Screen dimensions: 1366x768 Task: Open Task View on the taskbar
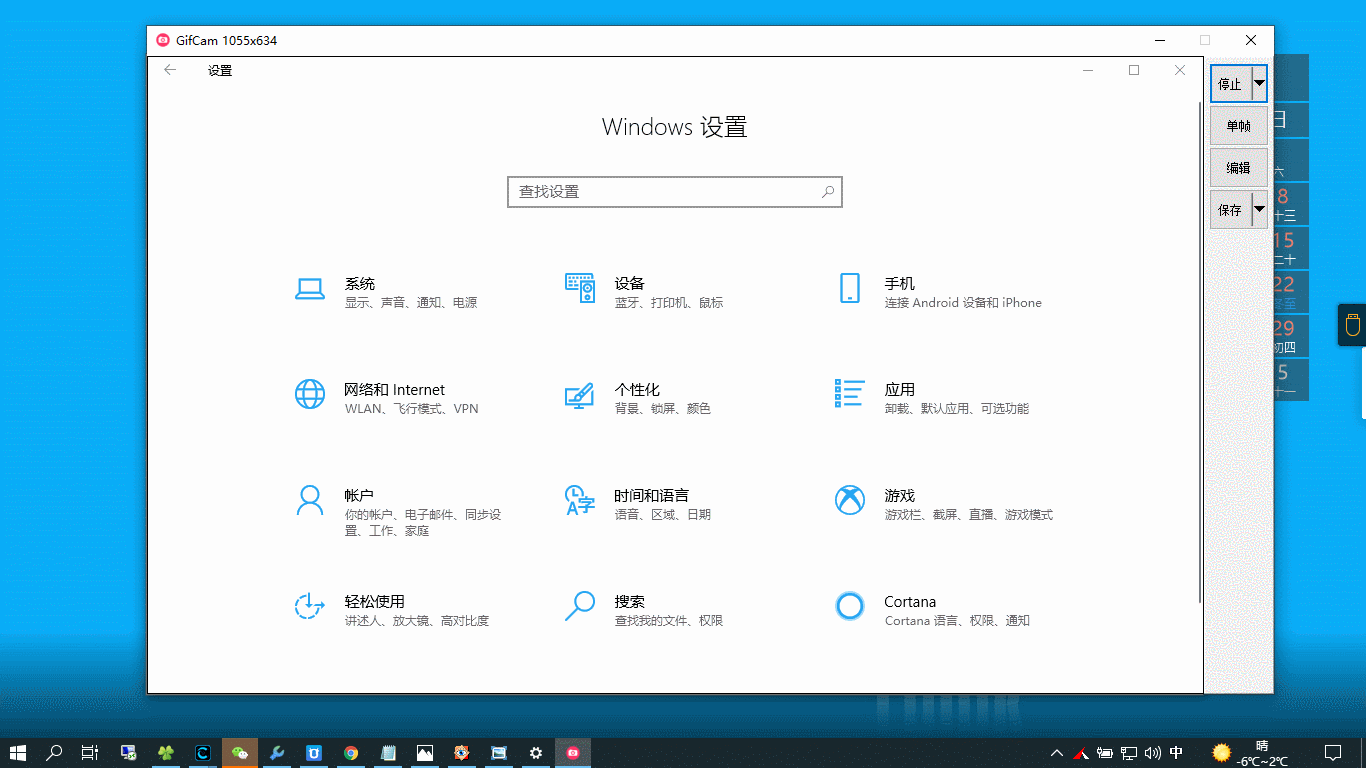coord(90,753)
